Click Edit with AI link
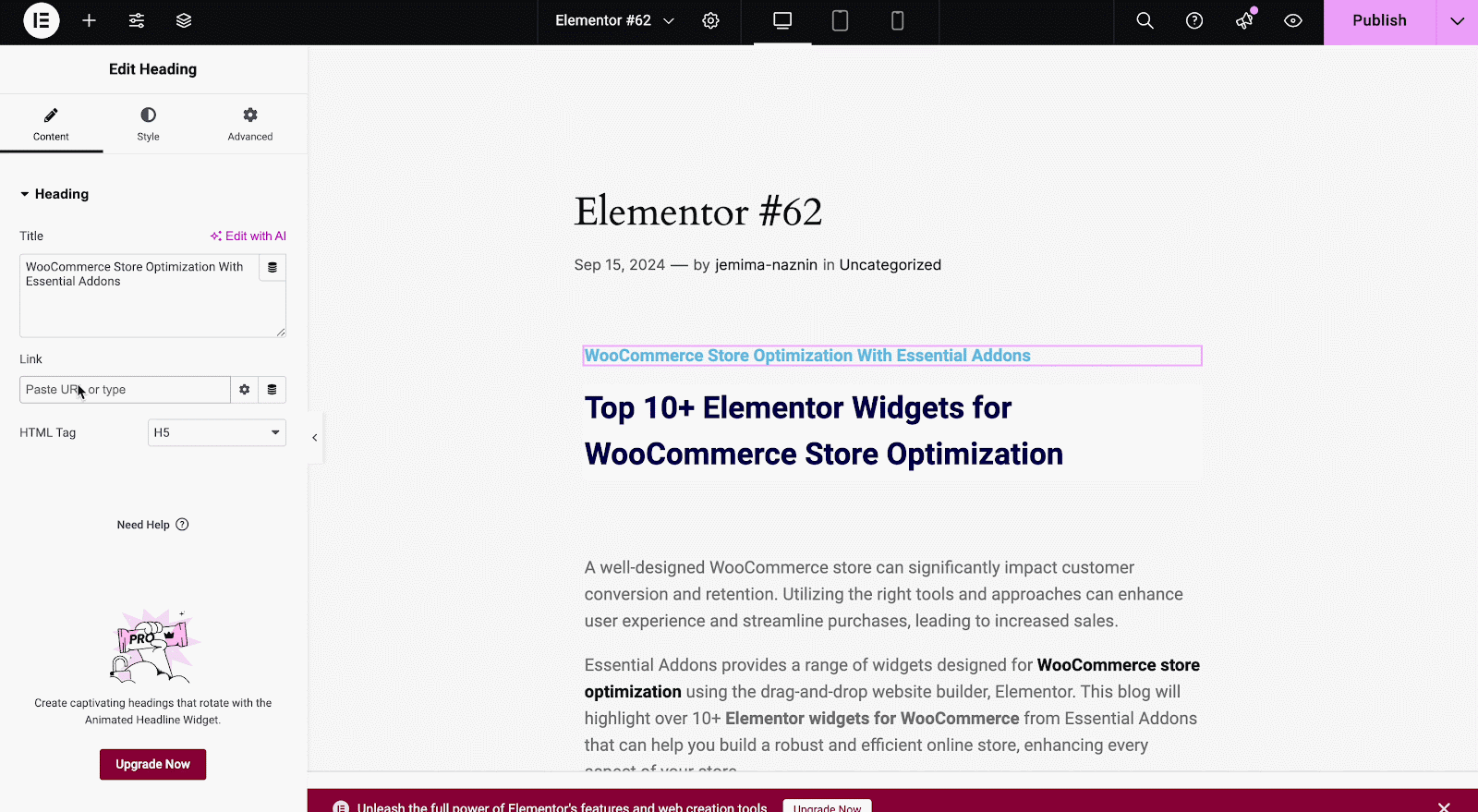Image resolution: width=1478 pixels, height=812 pixels. click(x=248, y=236)
